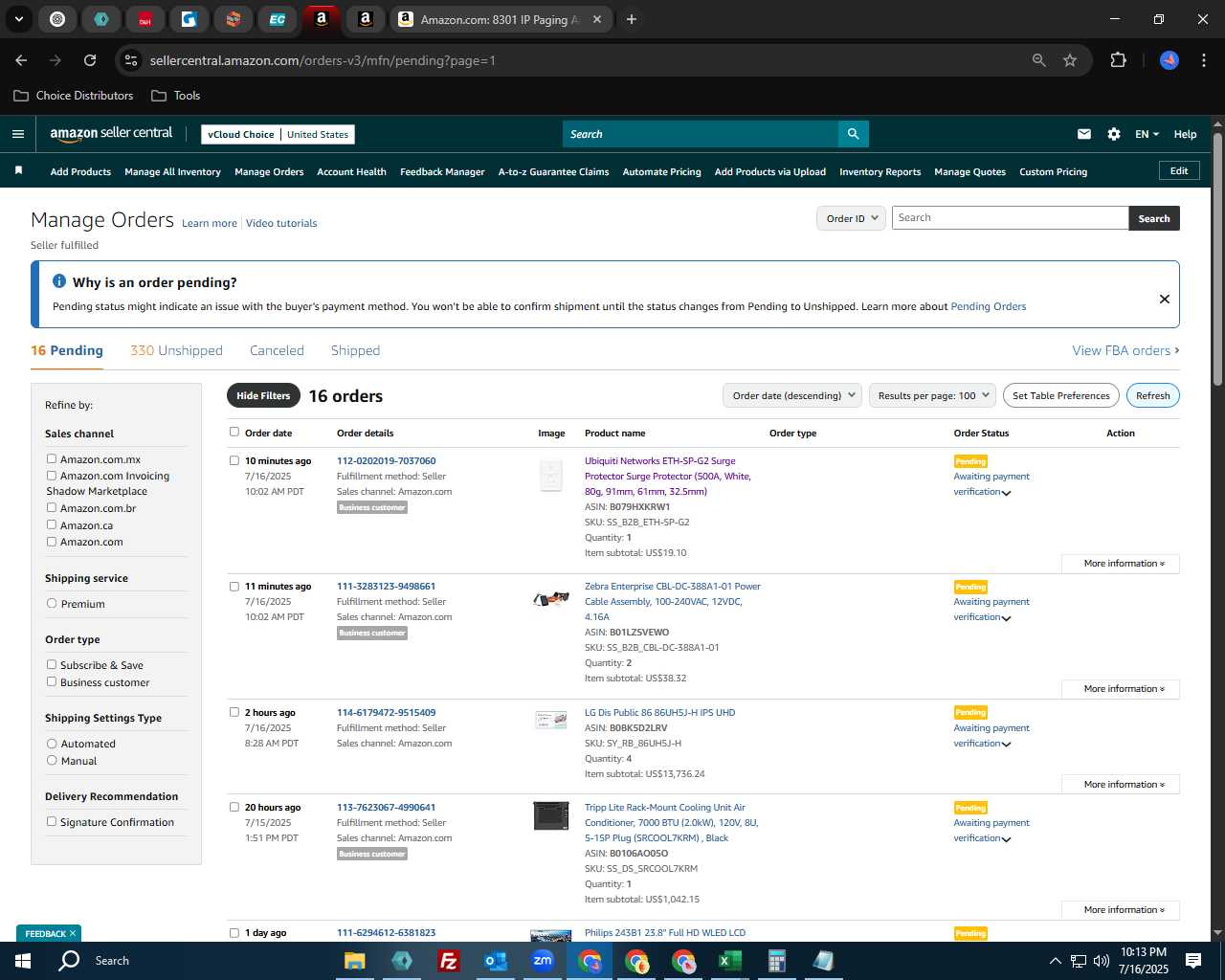
Task: Open order link 112-0202019-7037060
Action: coord(386,460)
